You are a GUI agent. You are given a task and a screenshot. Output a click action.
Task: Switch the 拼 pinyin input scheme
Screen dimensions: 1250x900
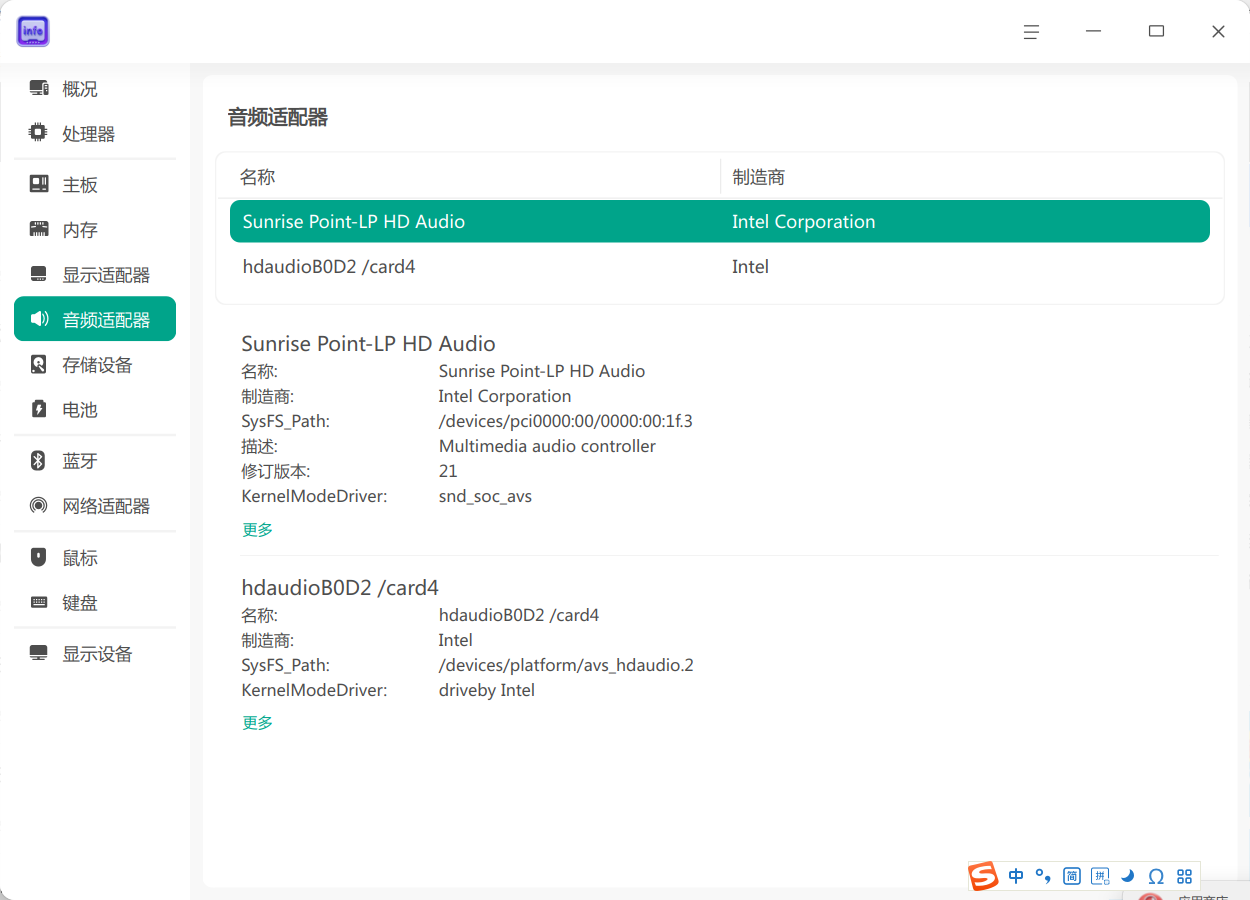pos(1100,876)
